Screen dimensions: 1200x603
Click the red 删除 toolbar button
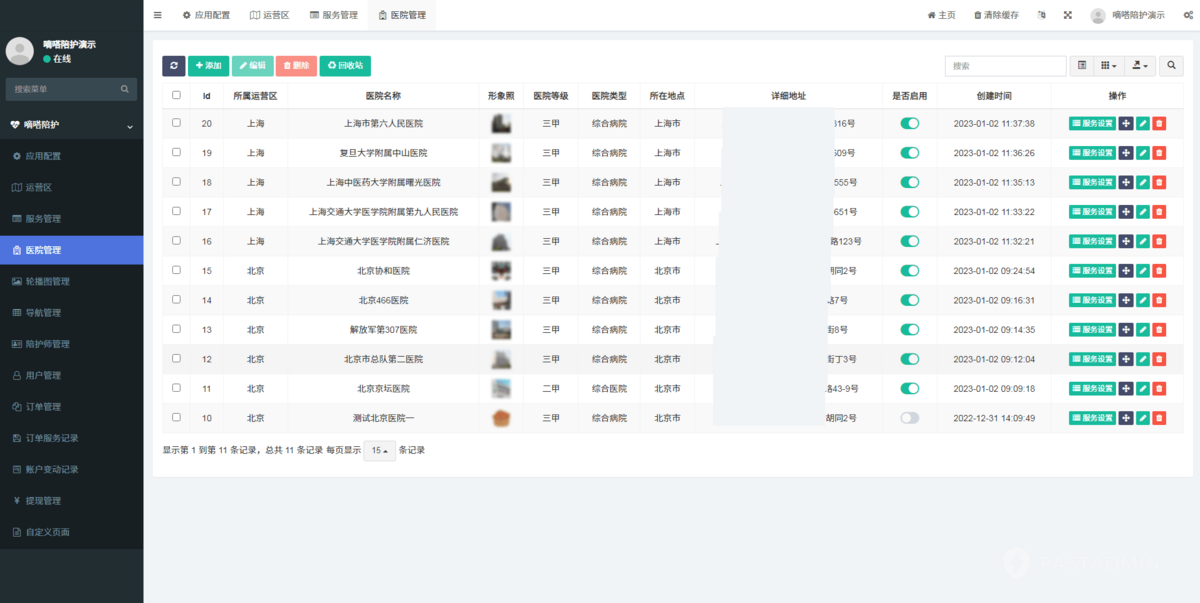coord(296,65)
